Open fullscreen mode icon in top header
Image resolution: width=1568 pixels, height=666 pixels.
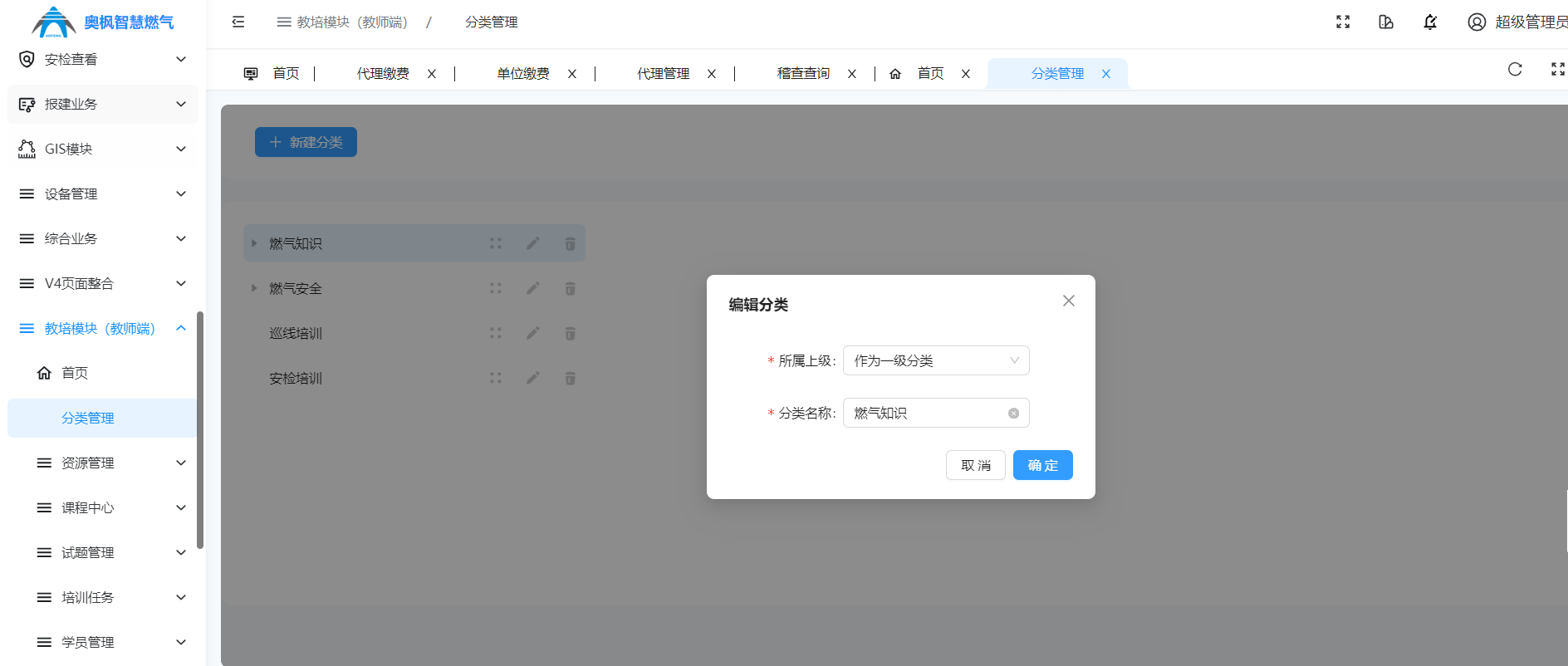coord(1343,22)
